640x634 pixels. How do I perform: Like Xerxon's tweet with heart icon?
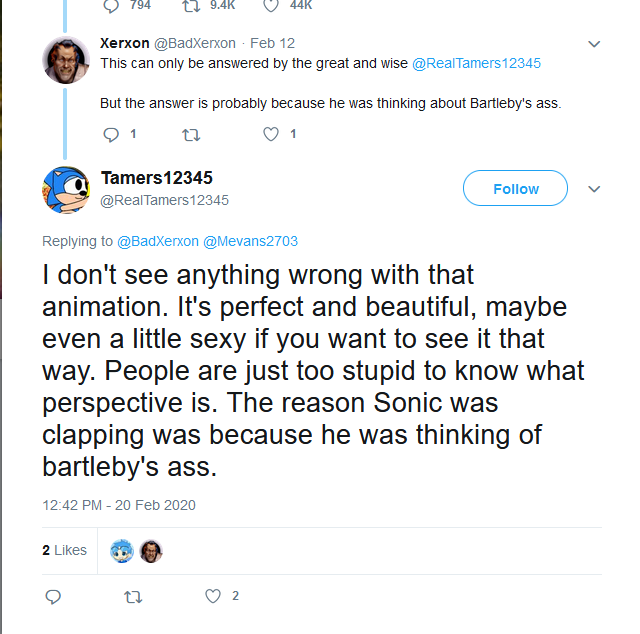pos(270,134)
